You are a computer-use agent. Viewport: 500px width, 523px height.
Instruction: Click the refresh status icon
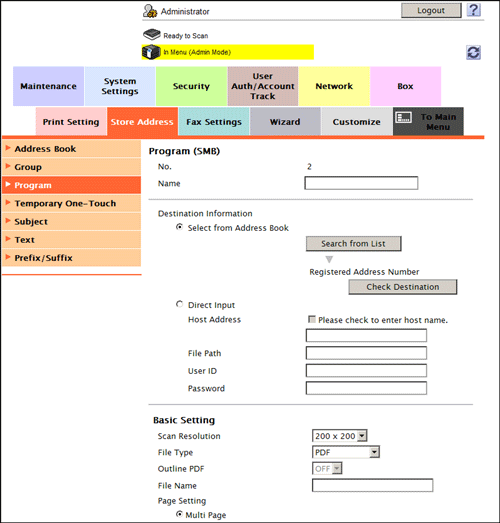(x=473, y=52)
